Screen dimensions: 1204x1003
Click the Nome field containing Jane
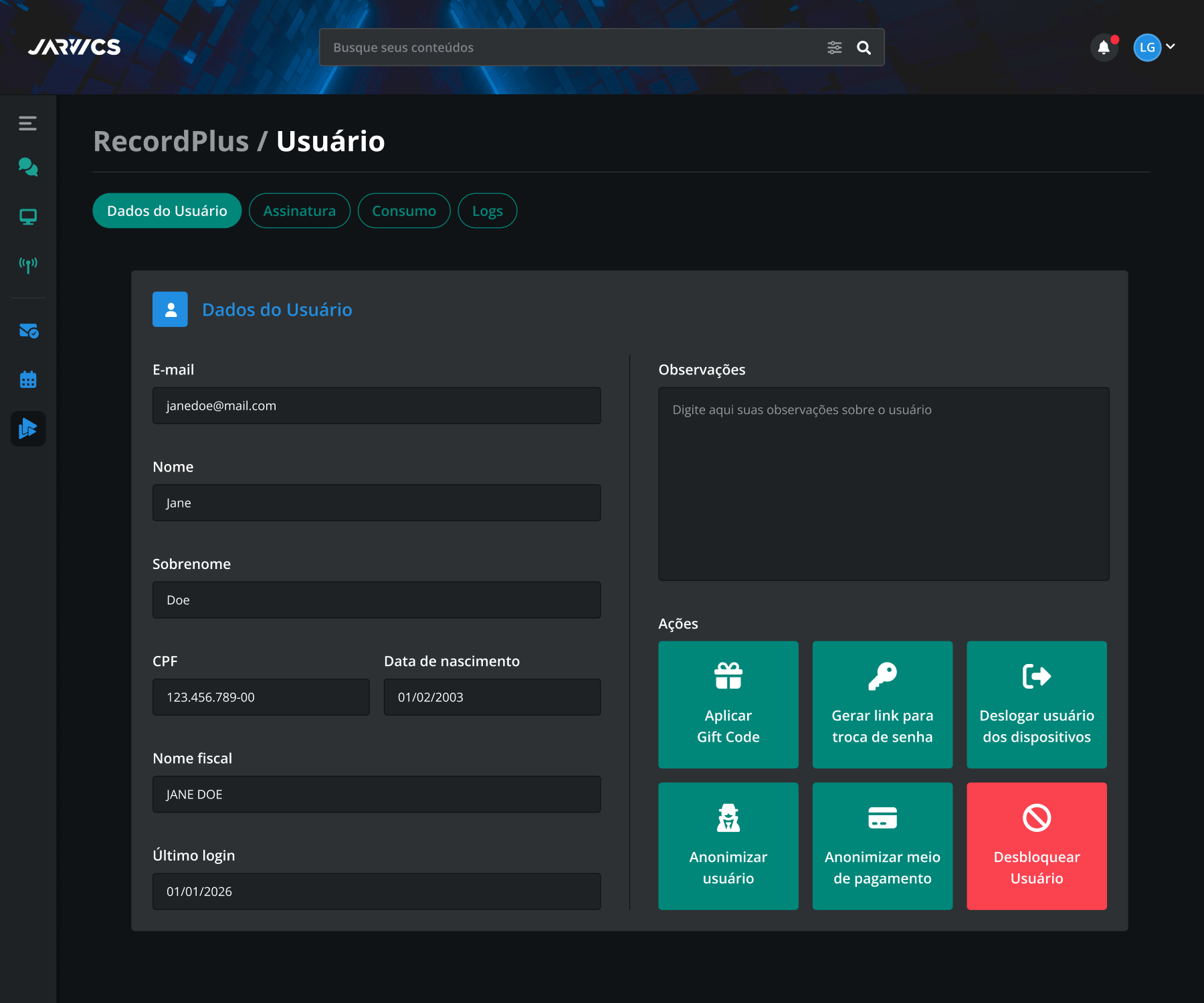(x=377, y=503)
